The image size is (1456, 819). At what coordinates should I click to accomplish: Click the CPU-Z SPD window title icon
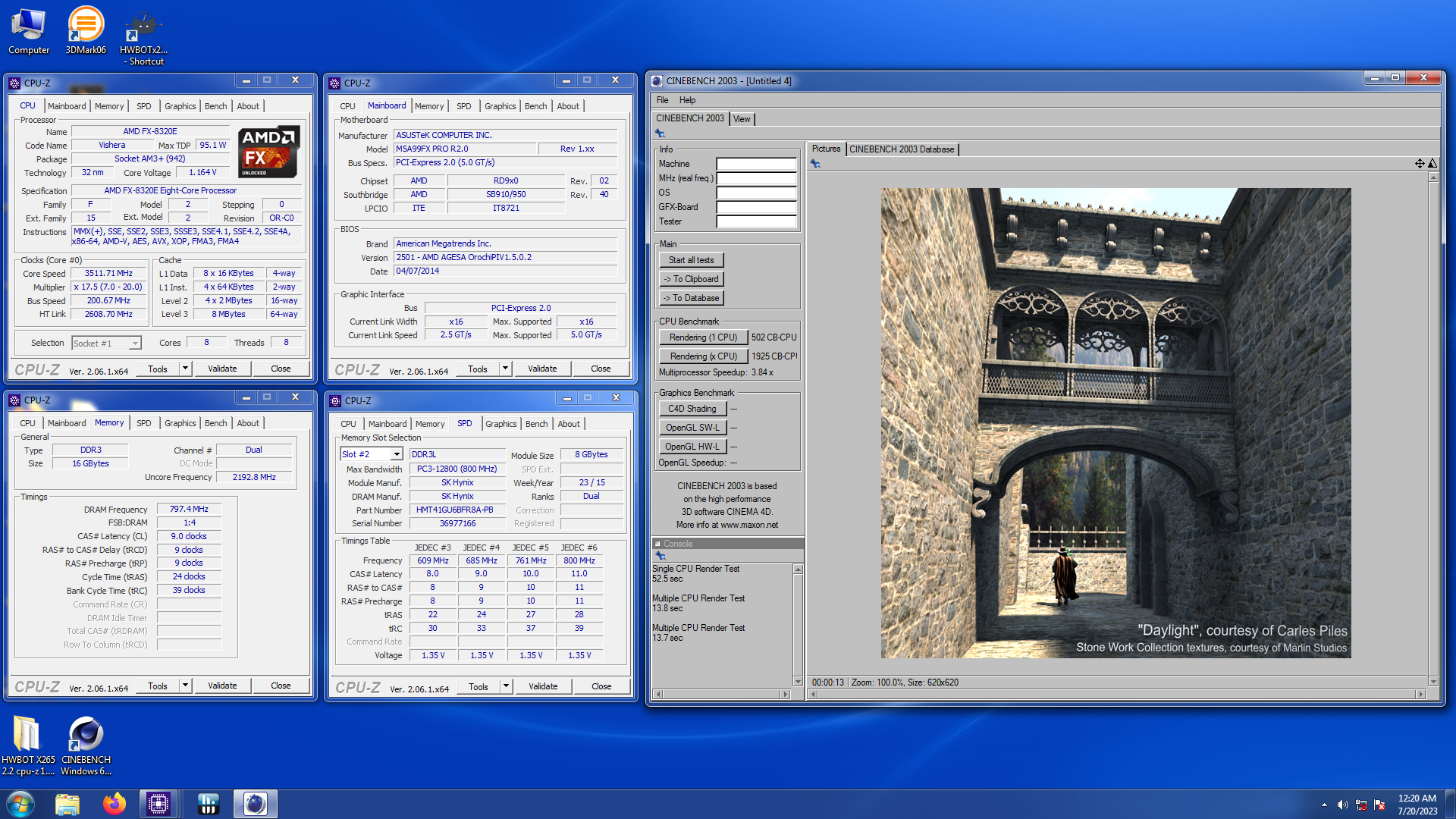[335, 400]
